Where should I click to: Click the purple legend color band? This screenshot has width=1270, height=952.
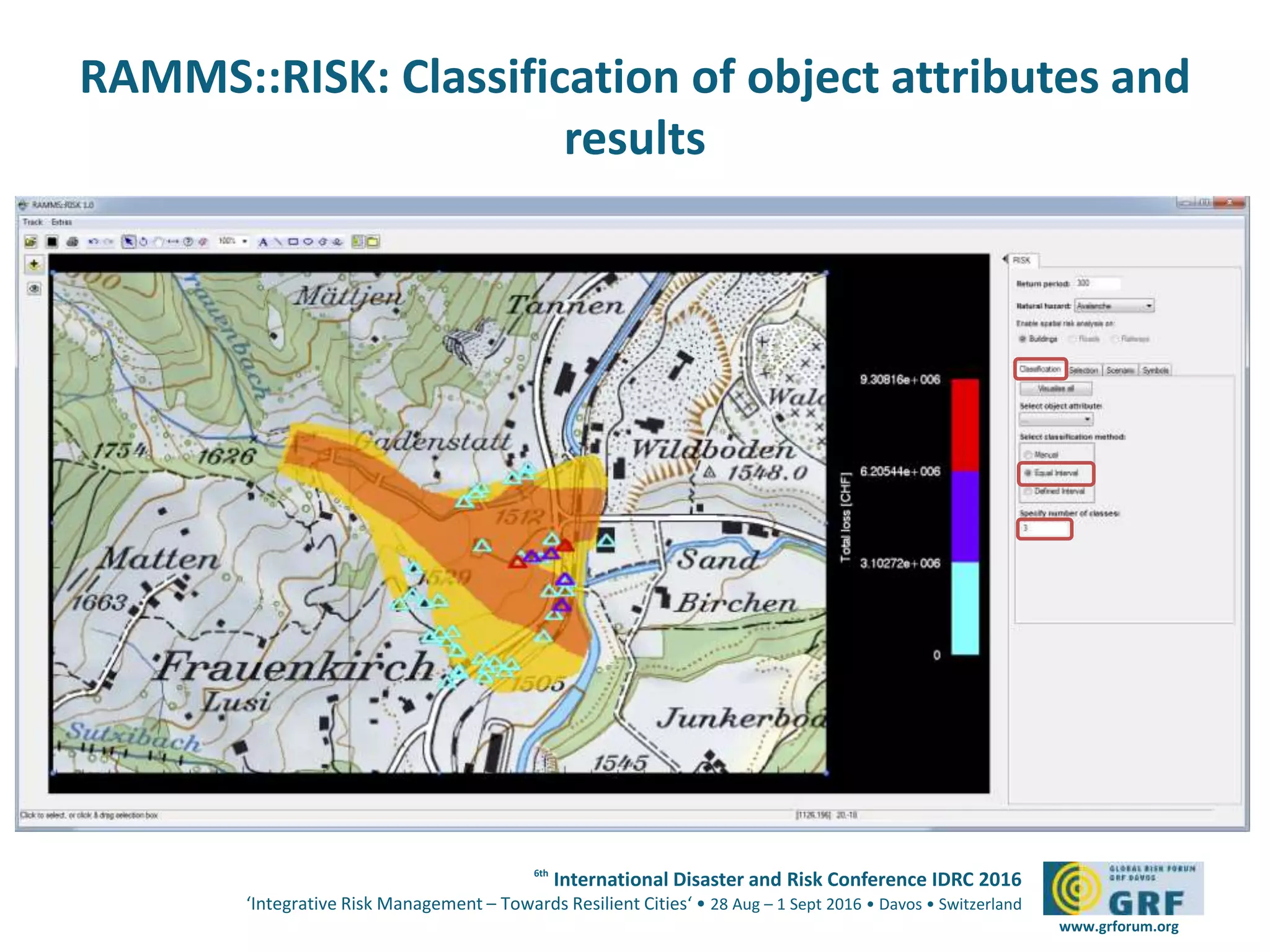coord(965,517)
